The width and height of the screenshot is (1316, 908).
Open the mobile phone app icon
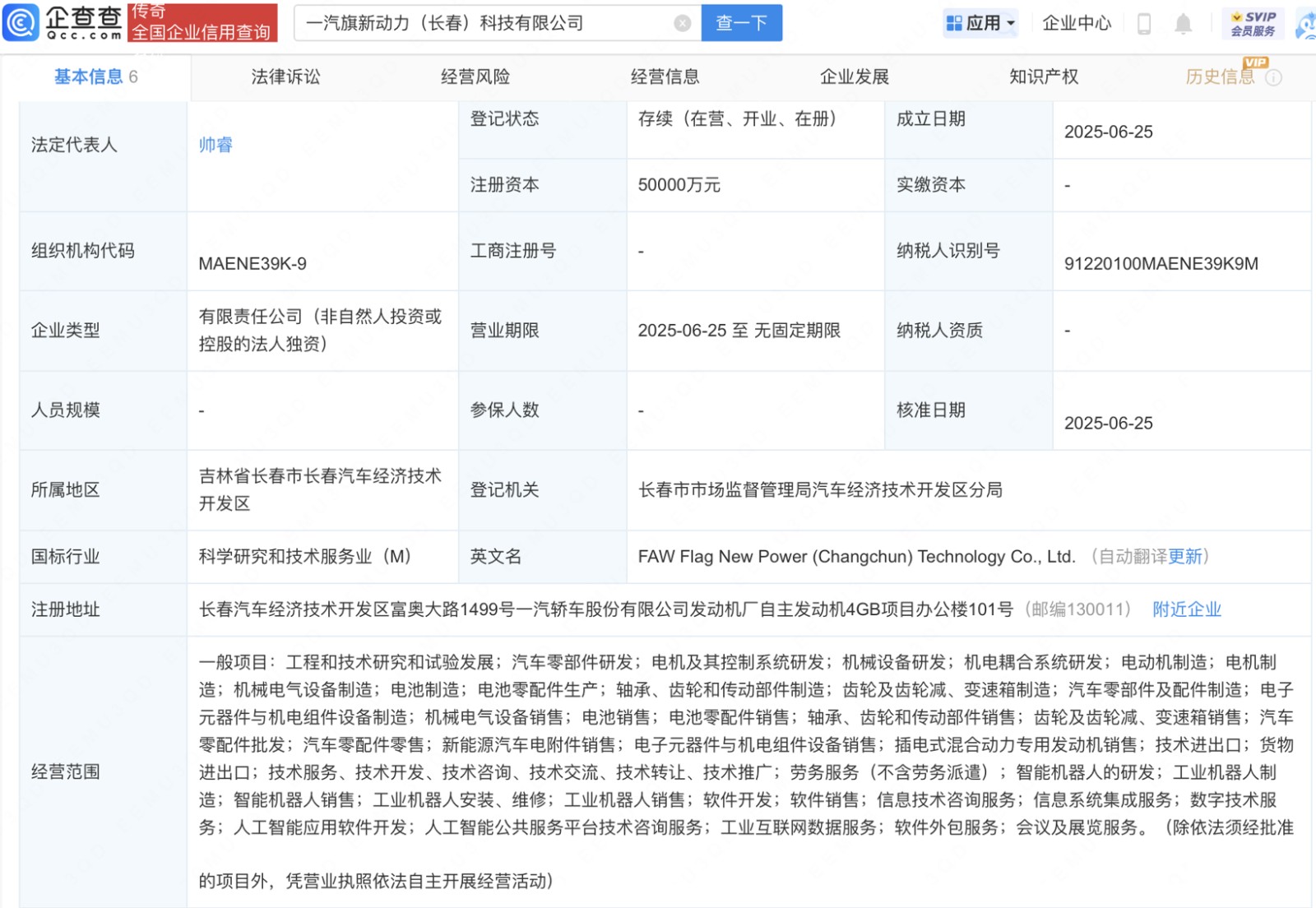[x=1143, y=24]
